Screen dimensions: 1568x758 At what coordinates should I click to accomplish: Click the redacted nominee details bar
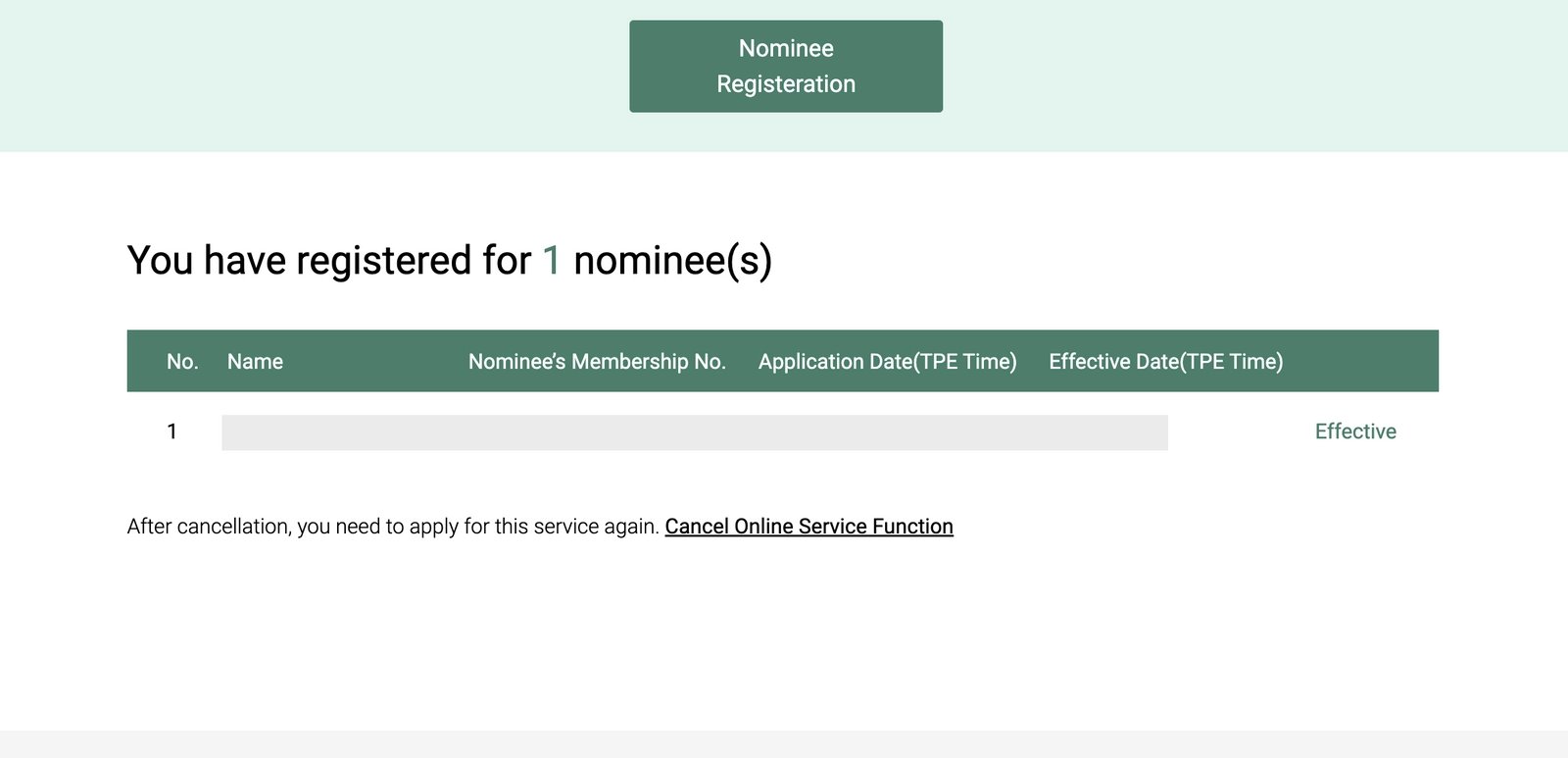[x=695, y=432]
